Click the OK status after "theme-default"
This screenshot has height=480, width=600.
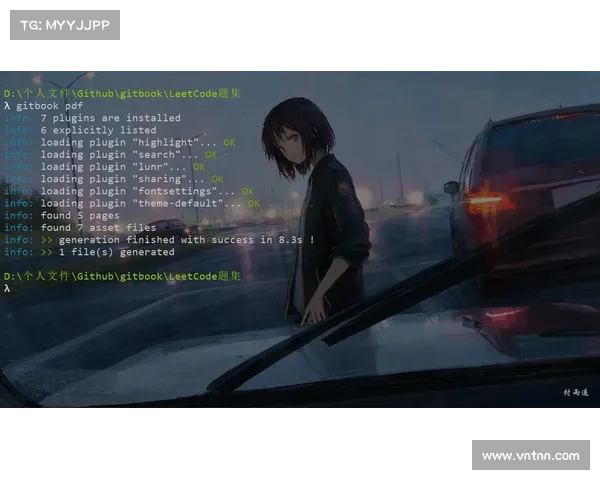pyautogui.click(x=254, y=203)
